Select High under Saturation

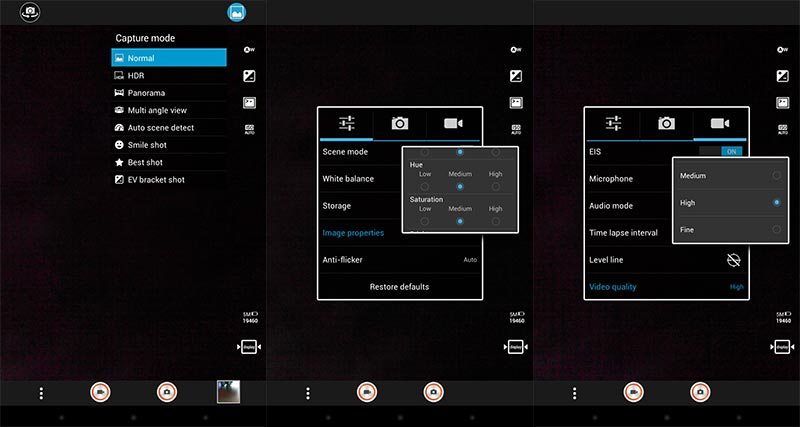(x=495, y=221)
